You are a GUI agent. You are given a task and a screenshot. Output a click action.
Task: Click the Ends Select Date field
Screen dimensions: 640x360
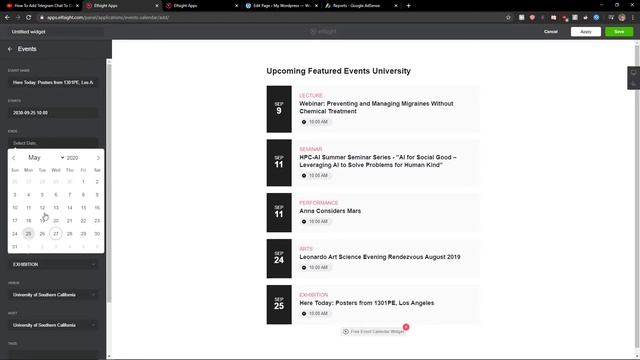pyautogui.click(x=53, y=143)
